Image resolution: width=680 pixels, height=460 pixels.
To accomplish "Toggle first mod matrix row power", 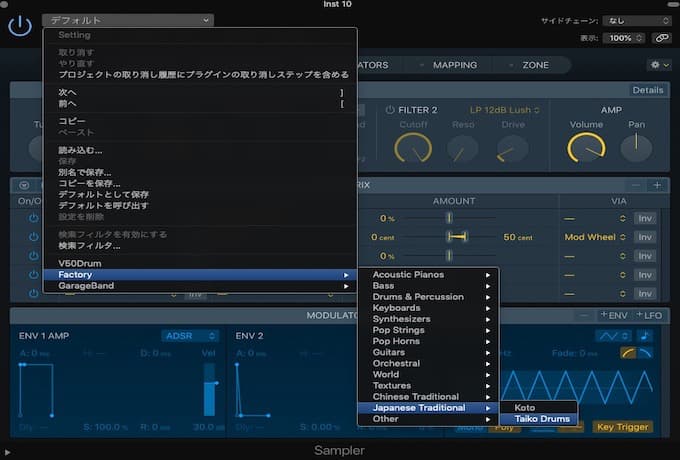I will [x=33, y=218].
